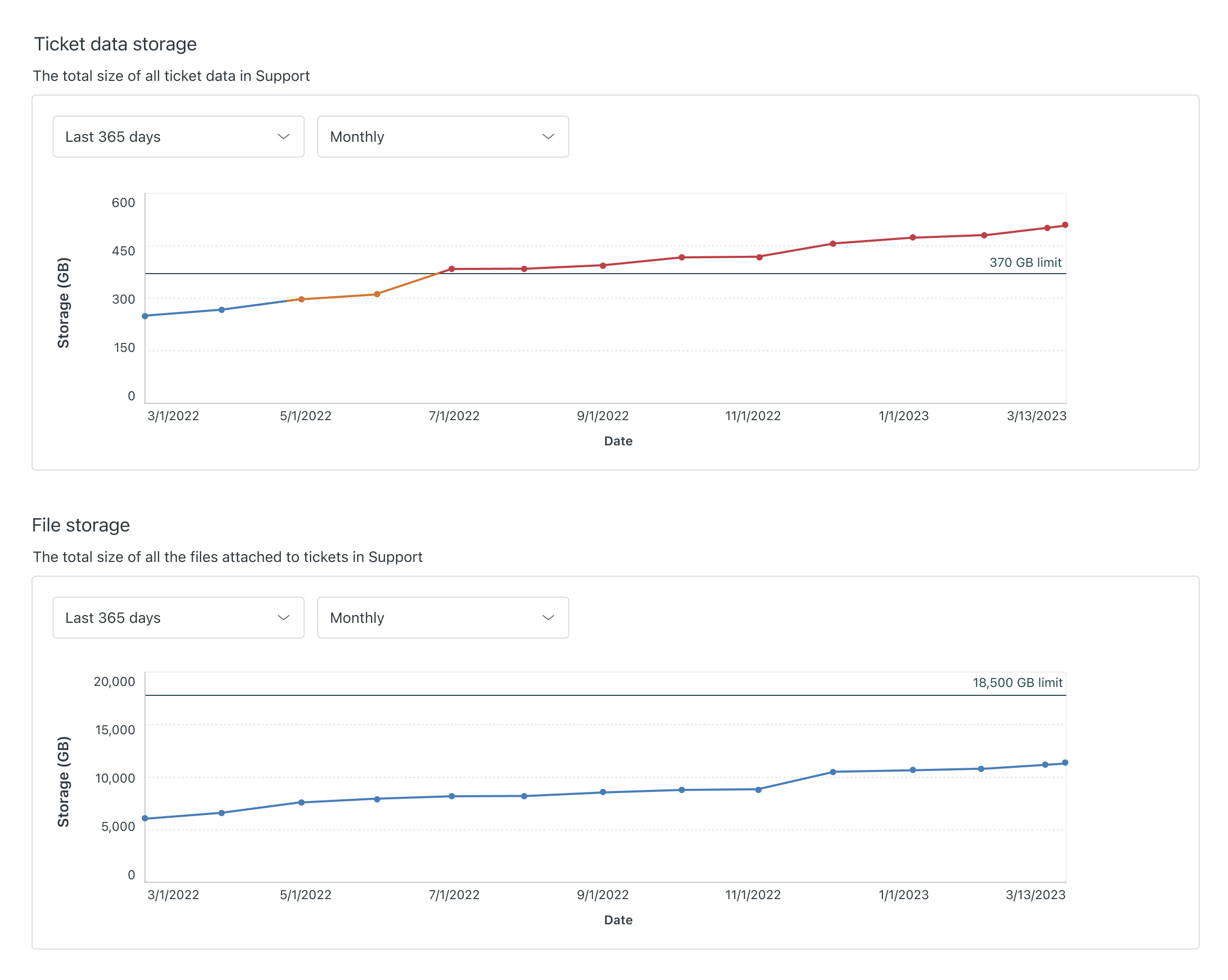
Task: Click the File storage heading
Action: (x=81, y=525)
